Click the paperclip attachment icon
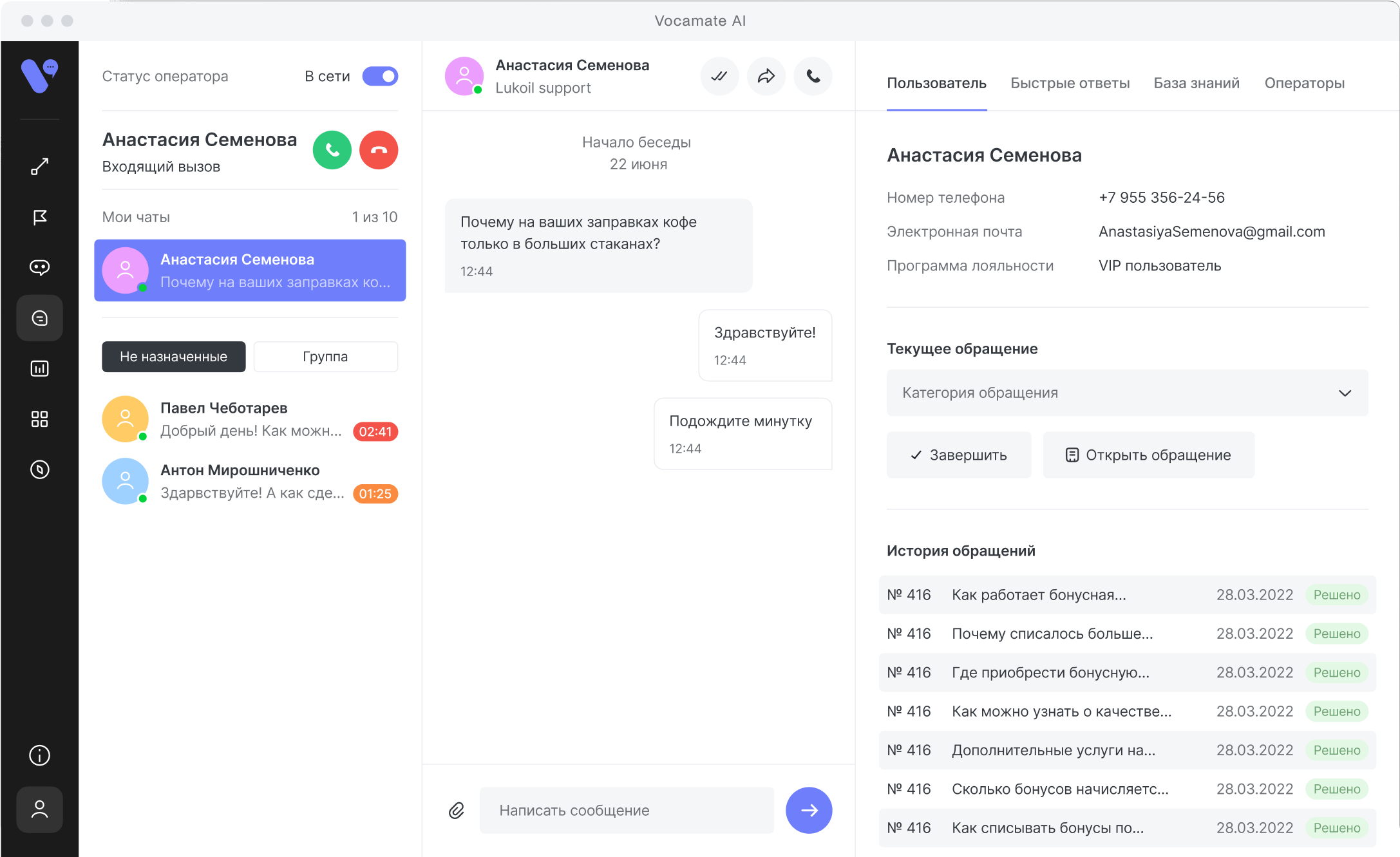Screen dimensions: 1400x857 (x=457, y=810)
